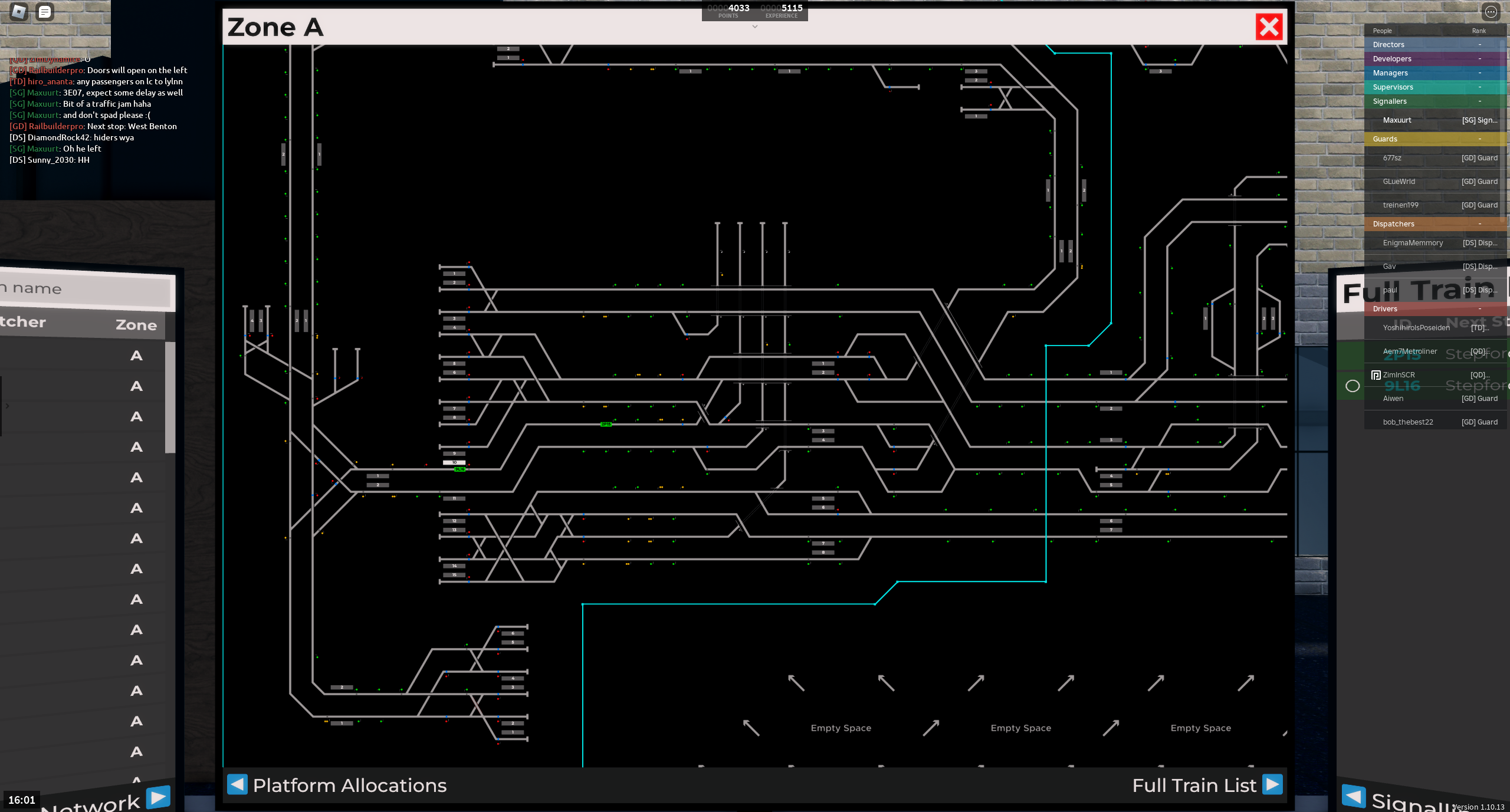The image size is (1510, 812).
Task: Open the three-dot options menu
Action: 1491,11
